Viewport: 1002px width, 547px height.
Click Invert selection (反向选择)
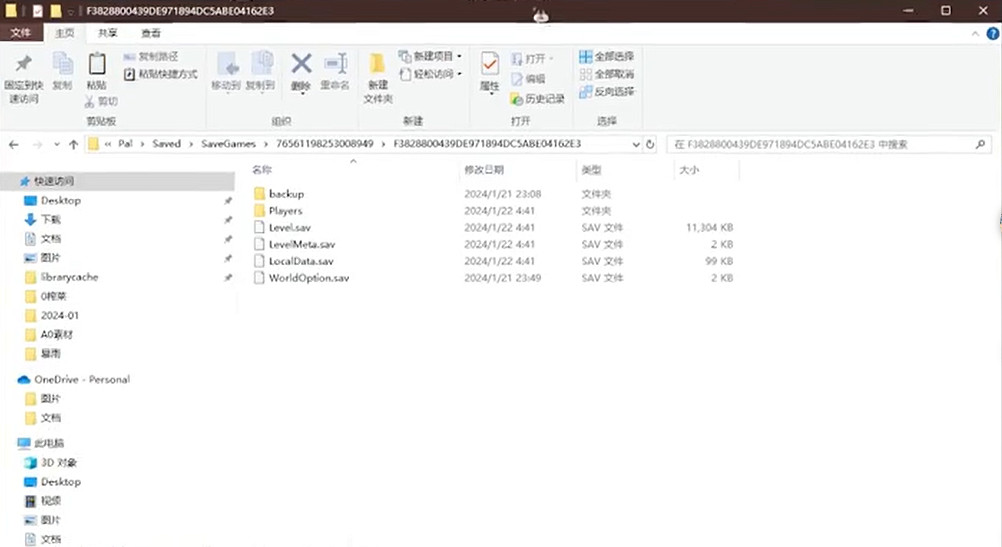click(606, 92)
